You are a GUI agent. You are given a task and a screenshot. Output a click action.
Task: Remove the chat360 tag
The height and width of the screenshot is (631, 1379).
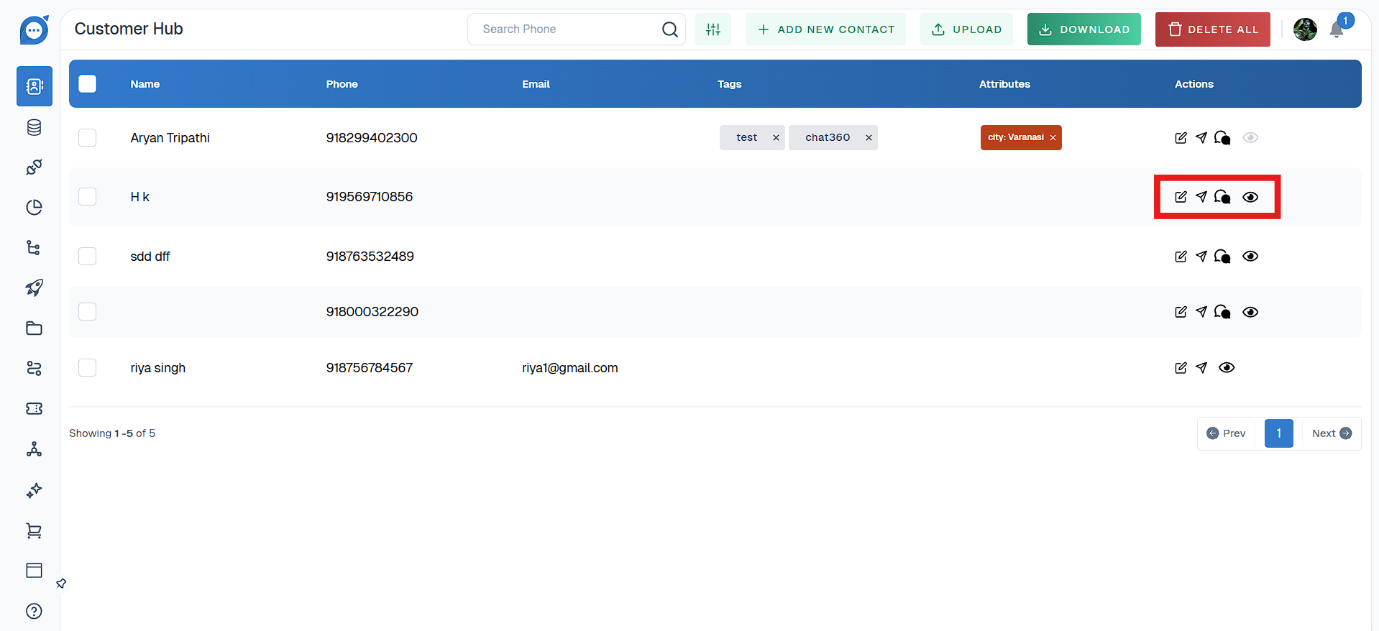pos(868,138)
